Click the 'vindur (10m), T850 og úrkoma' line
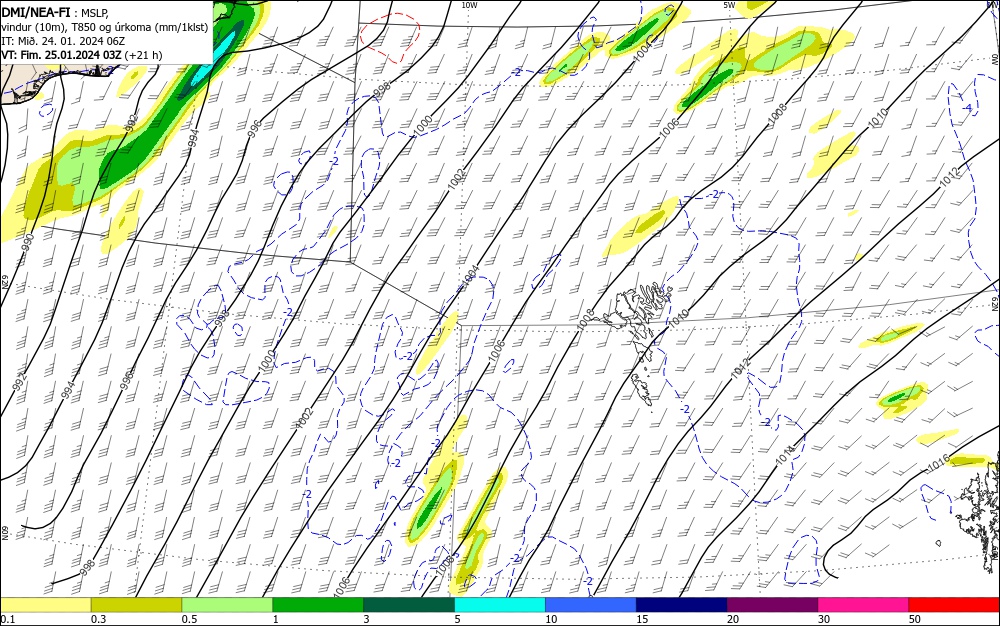This screenshot has height=626, width=1000. click(x=104, y=27)
